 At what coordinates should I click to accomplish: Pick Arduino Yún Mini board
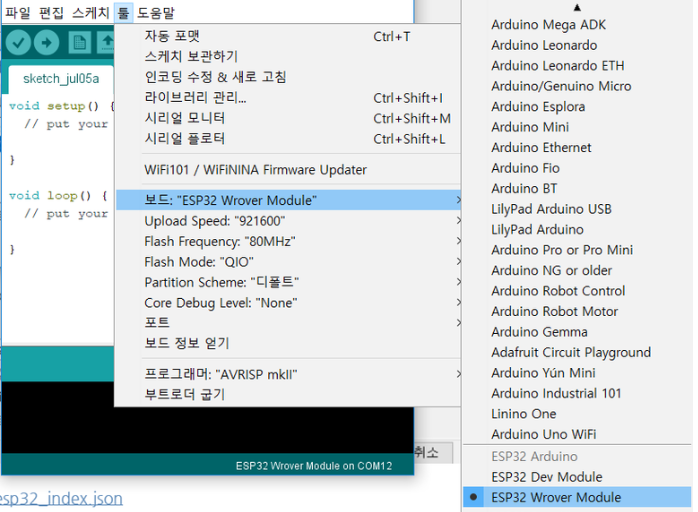(x=577, y=373)
